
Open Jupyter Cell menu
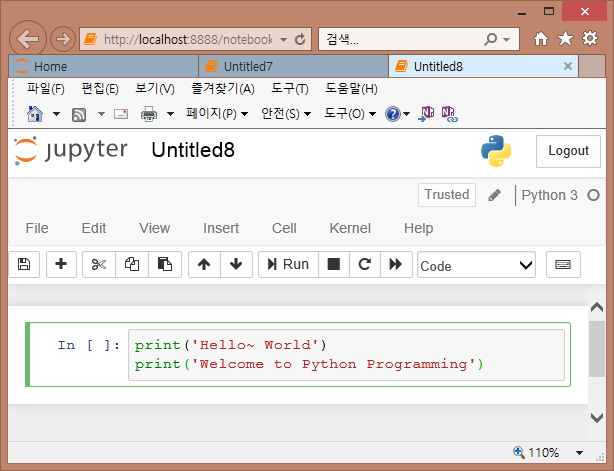pyautogui.click(x=284, y=228)
